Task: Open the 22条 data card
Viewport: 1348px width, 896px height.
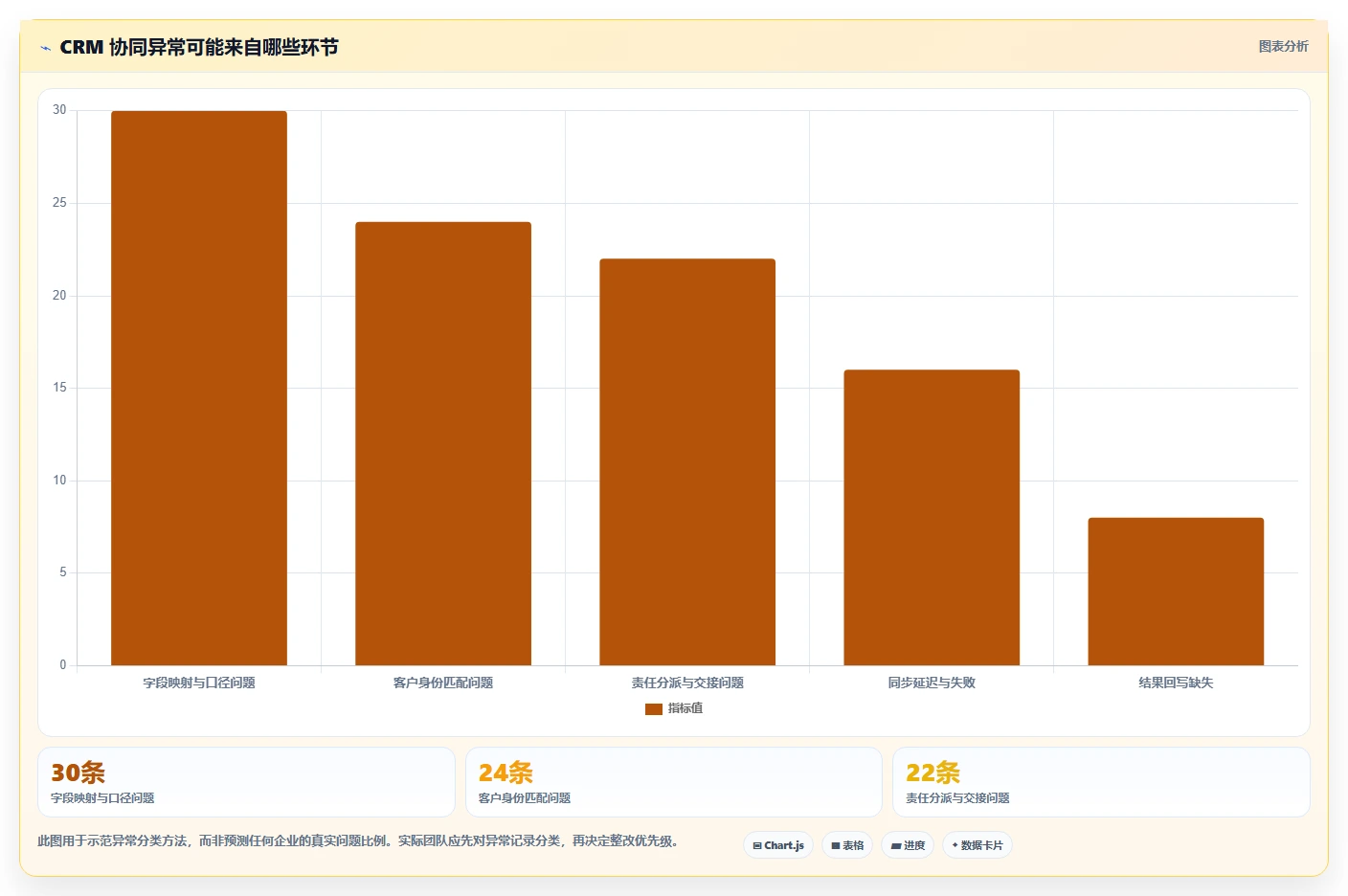Action: 1101,782
